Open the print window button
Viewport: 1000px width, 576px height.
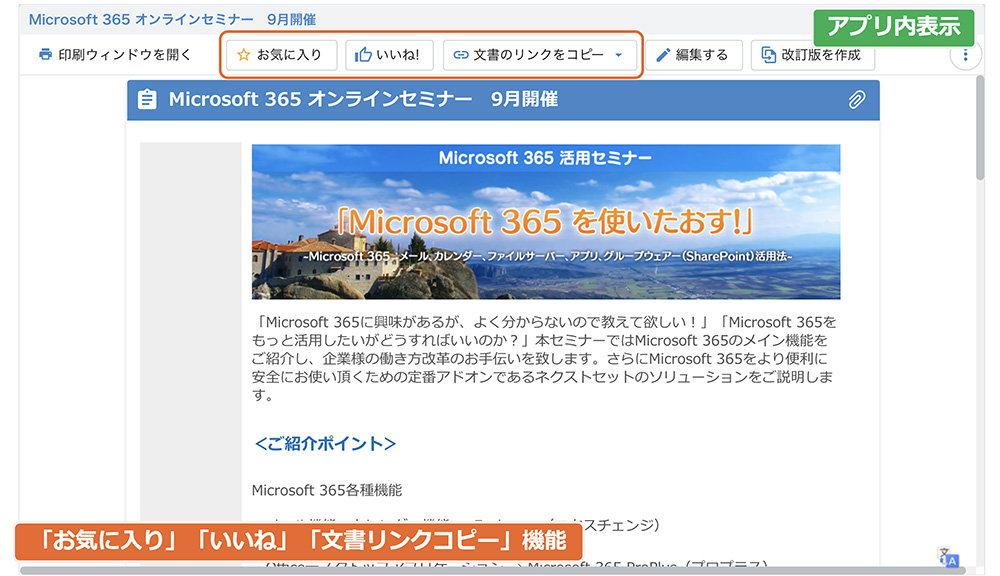115,55
